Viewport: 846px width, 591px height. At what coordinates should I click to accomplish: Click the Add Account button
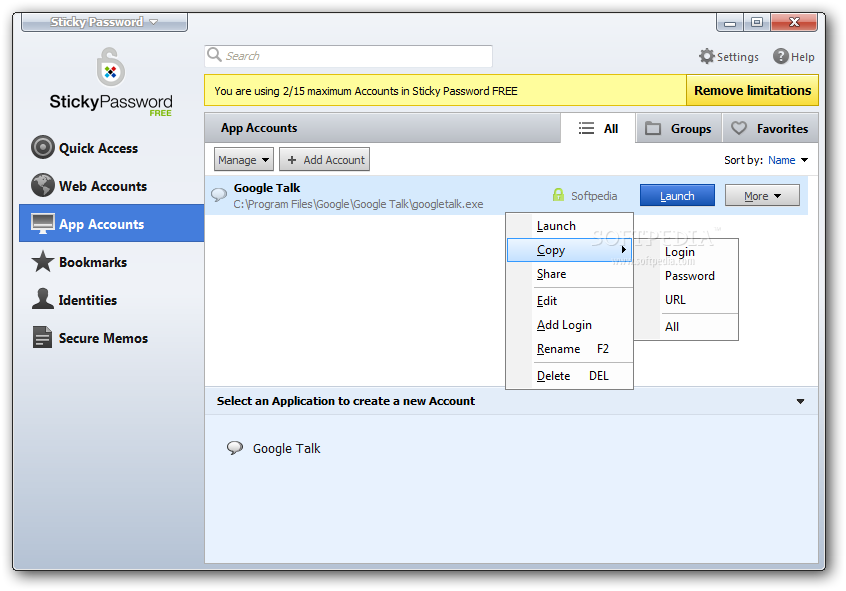coord(324,160)
